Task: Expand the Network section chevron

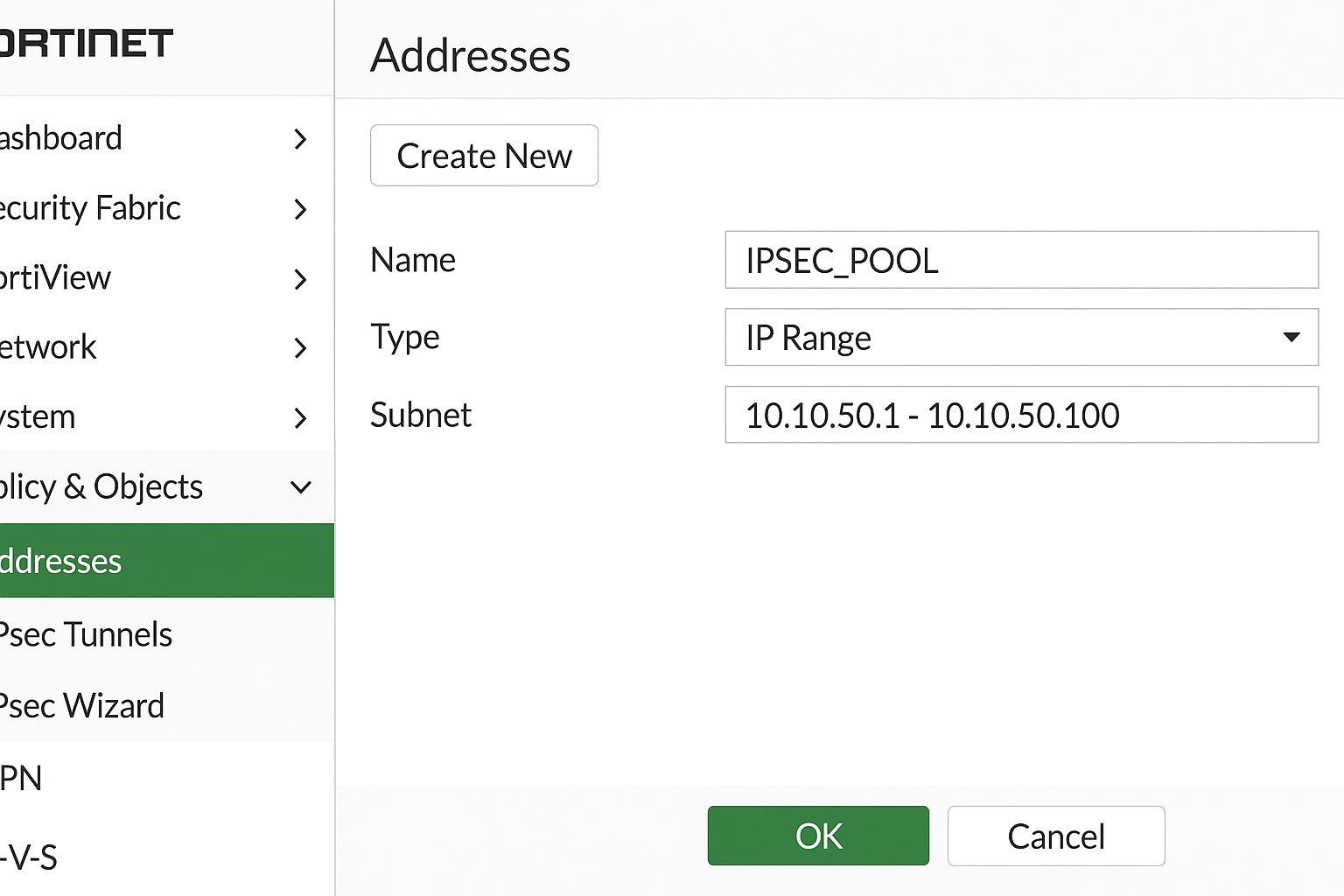Action: [301, 348]
